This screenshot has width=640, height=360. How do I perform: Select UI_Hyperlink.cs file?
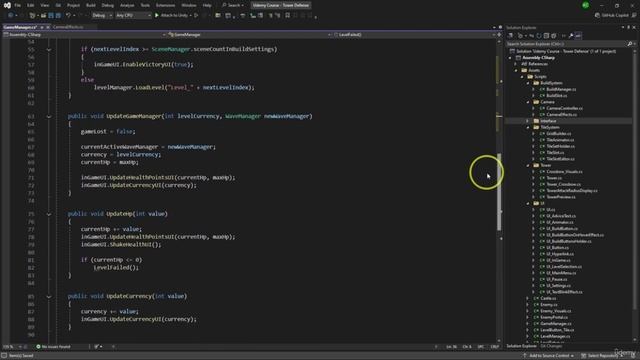(560, 254)
